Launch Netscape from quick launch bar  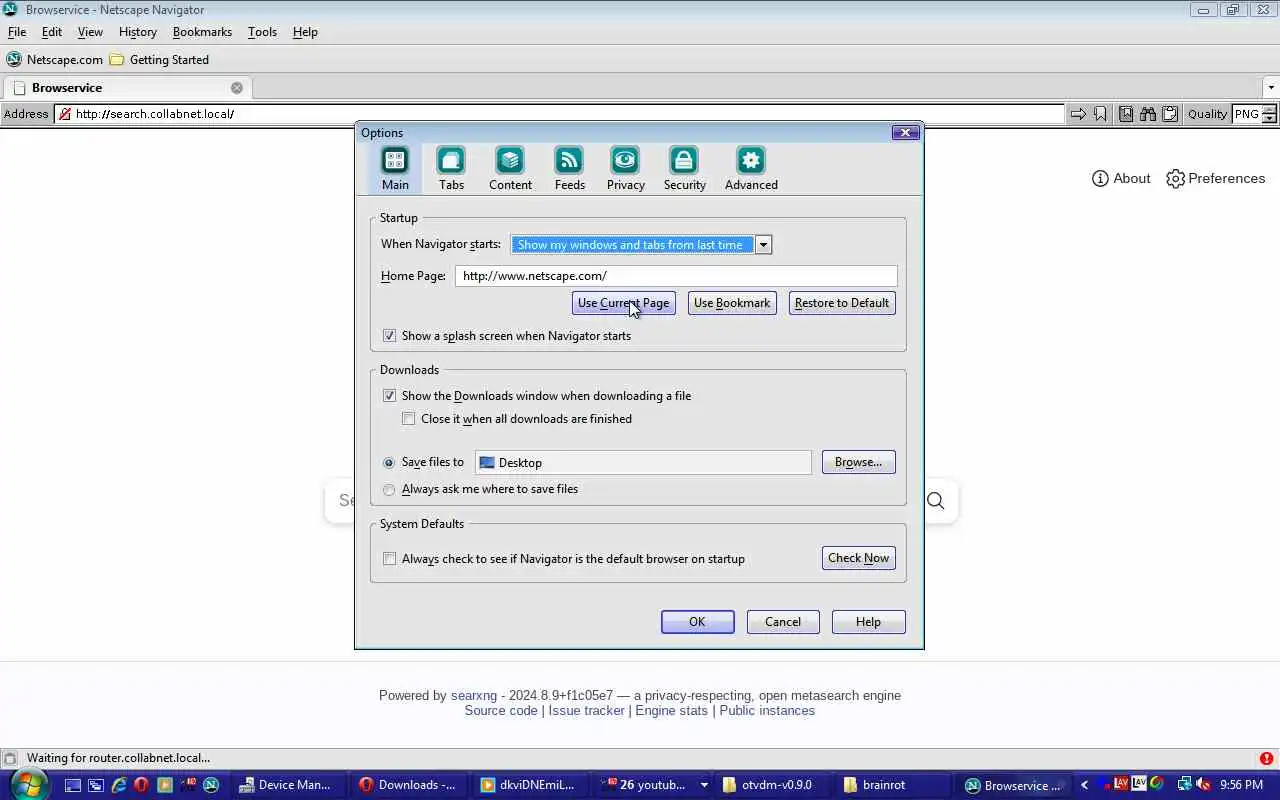coord(211,786)
